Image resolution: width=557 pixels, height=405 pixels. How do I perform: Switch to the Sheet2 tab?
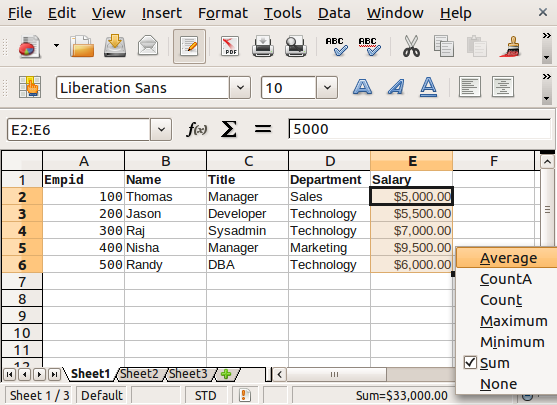tap(139, 374)
